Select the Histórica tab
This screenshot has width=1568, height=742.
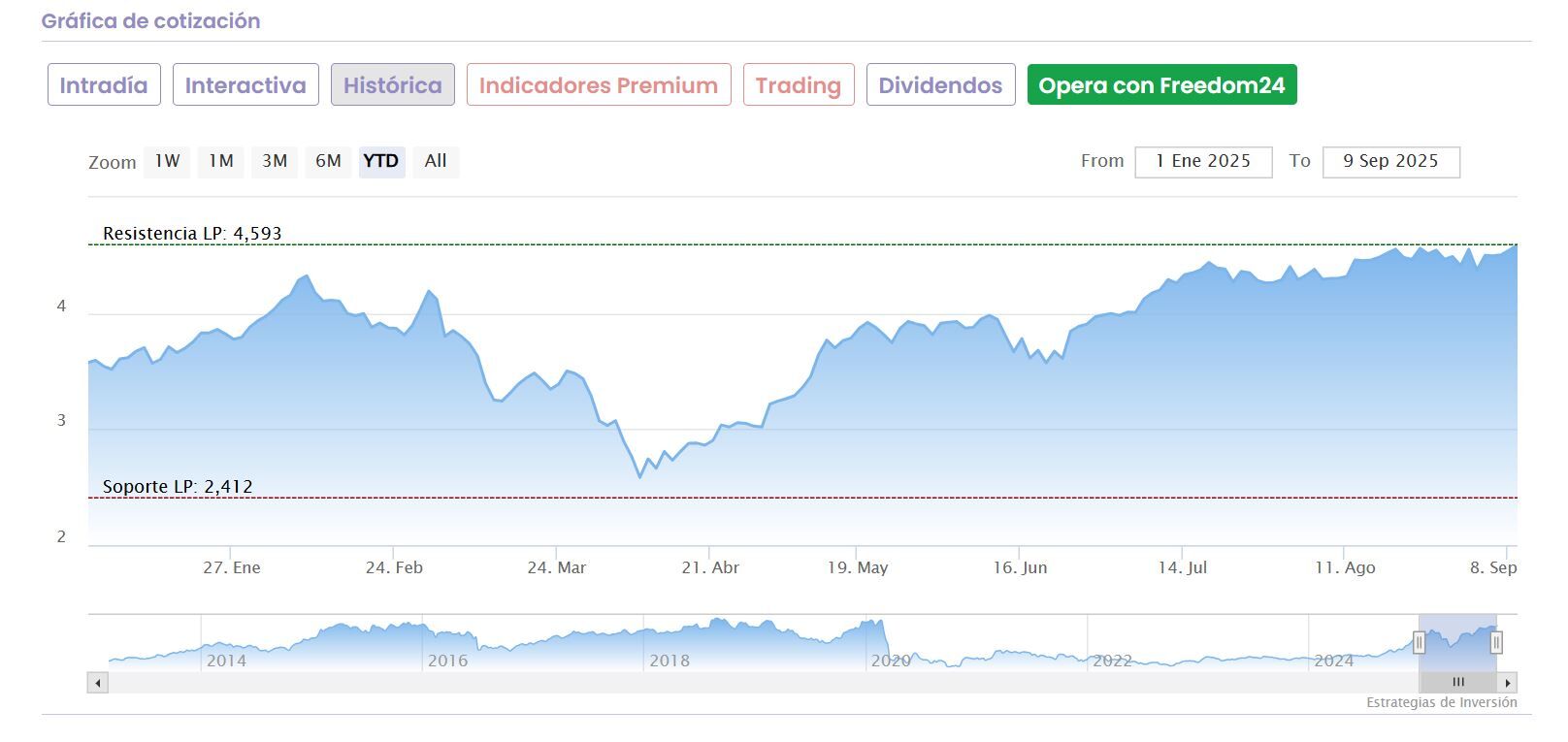pyautogui.click(x=392, y=85)
